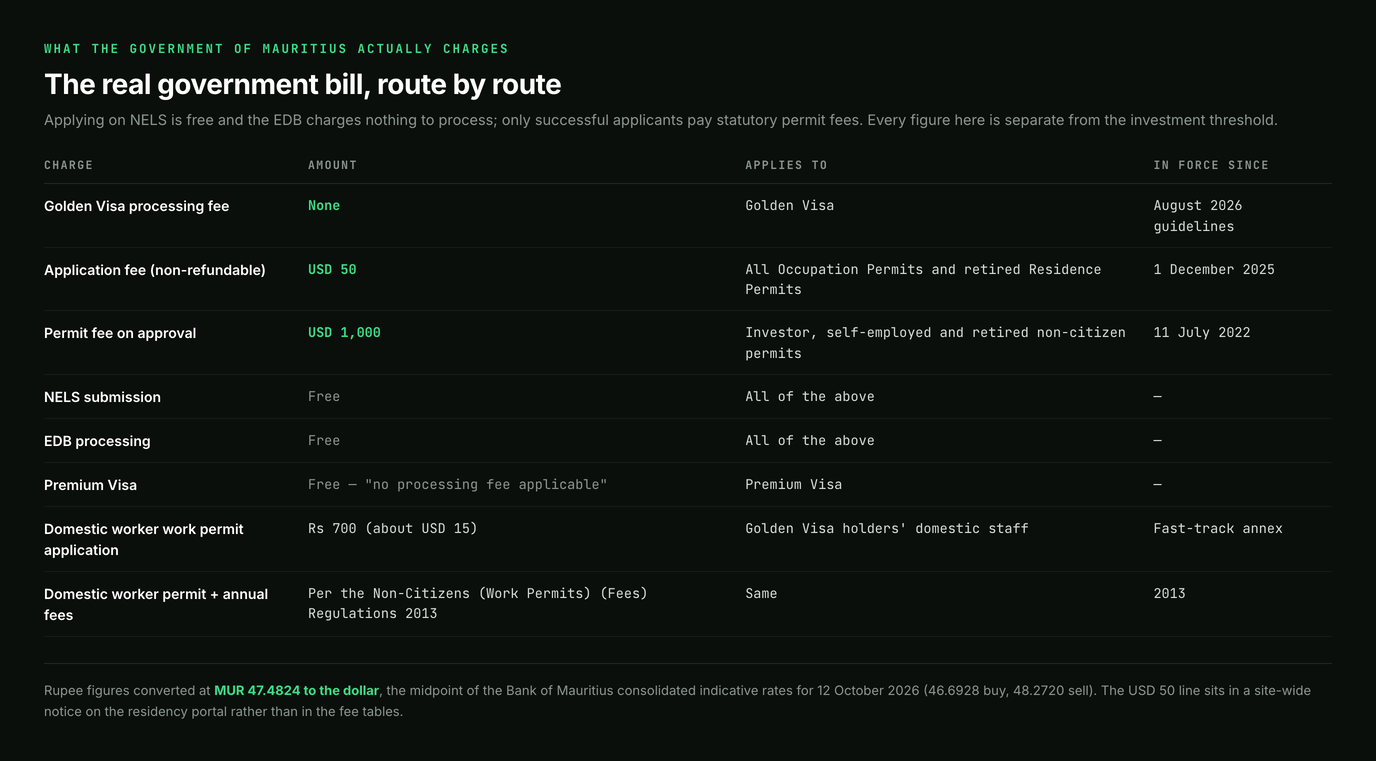
Task: Click the "no processing fee applicable" amount text
Action: (457, 485)
